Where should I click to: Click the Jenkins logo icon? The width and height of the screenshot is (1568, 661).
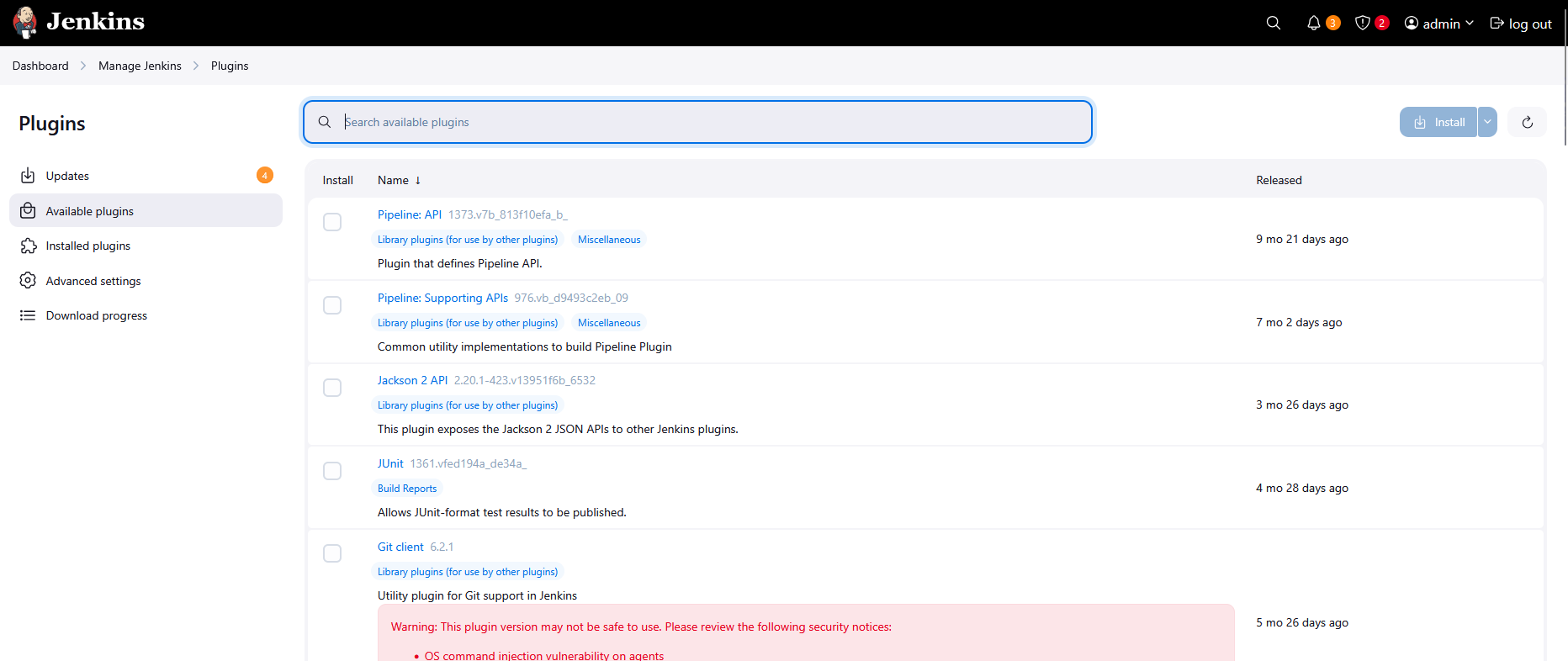[25, 23]
